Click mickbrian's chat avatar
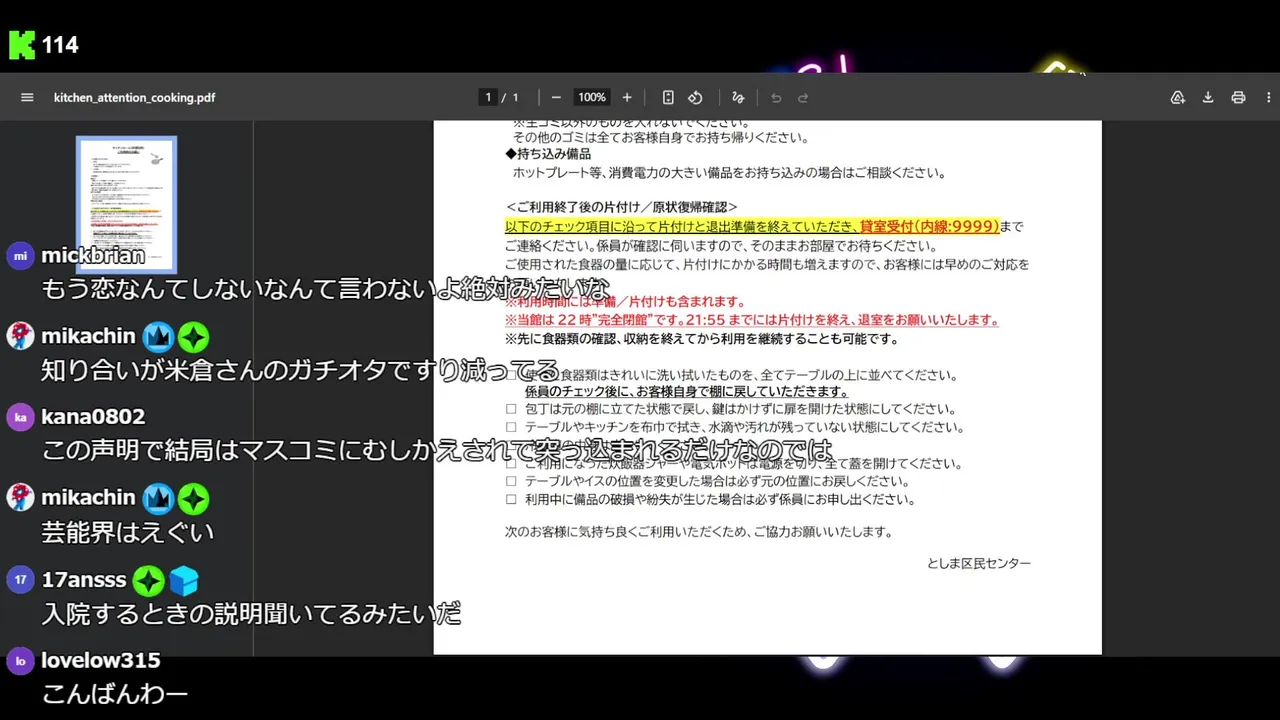Viewport: 1280px width, 720px height. tap(20, 255)
